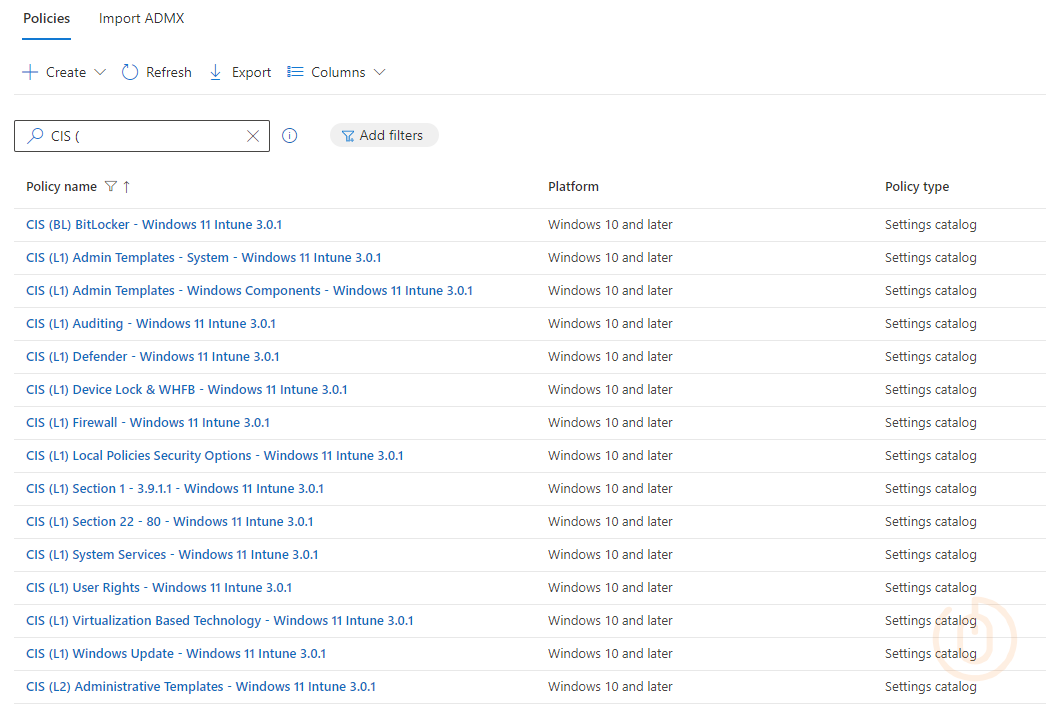Open CIS (L1) Firewall policy
1046x710 pixels.
point(148,423)
